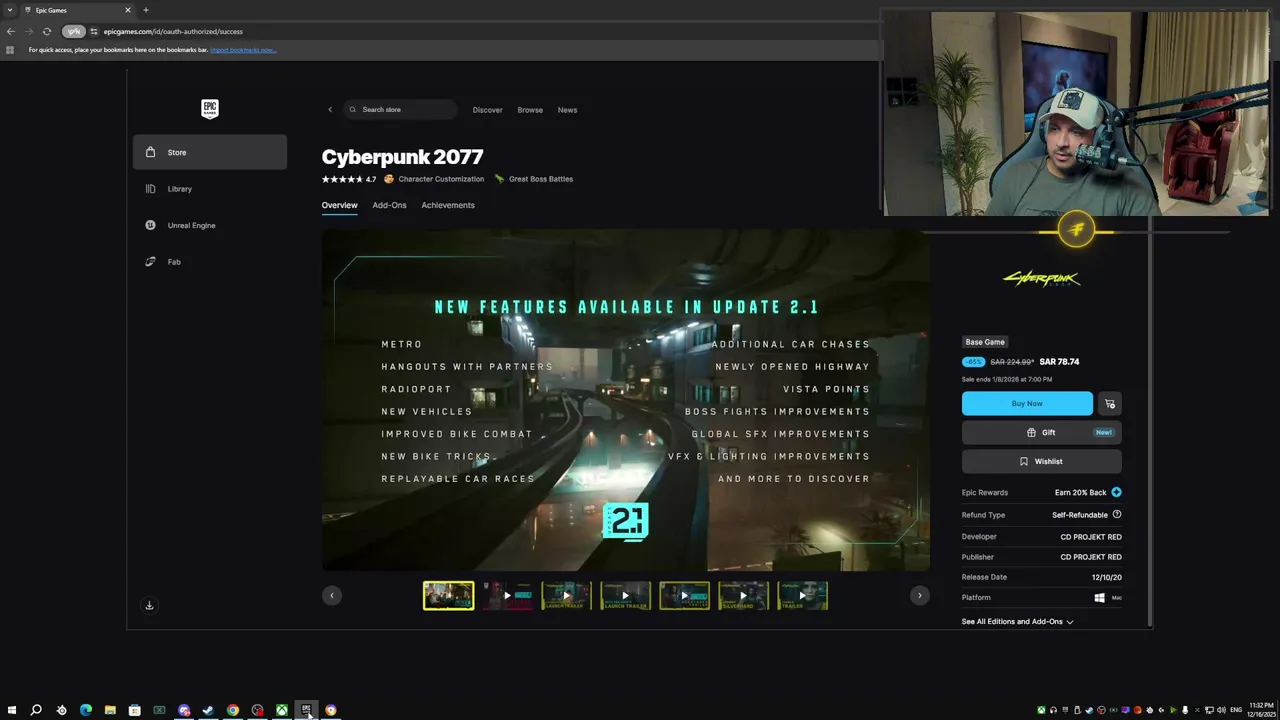This screenshot has height=720, width=1280.
Task: Open File Explorer from the taskbar
Action: click(x=110, y=710)
